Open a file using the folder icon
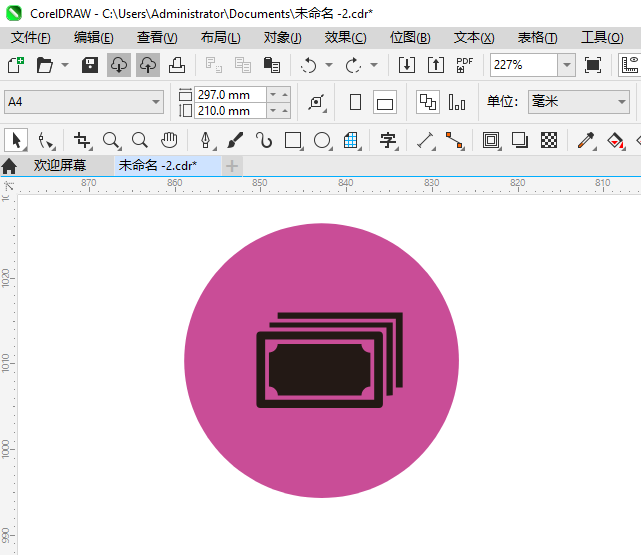 pos(45,65)
